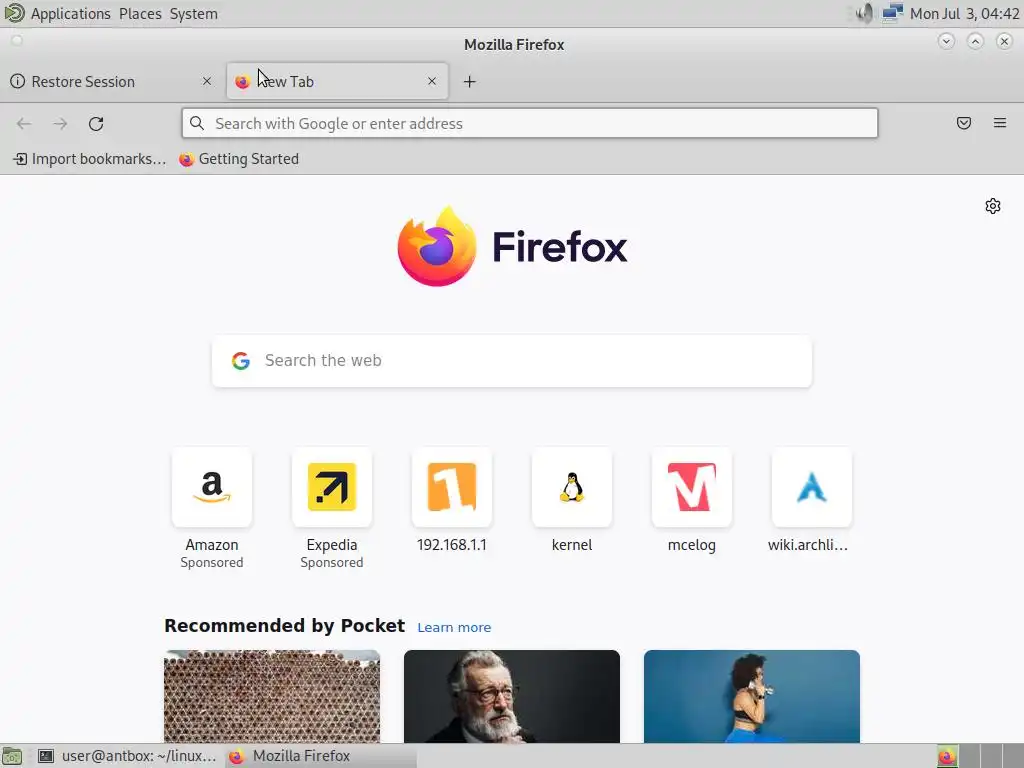Screen dimensions: 1024x768
Task: Follow the Learn more Pocket link
Action: pyautogui.click(x=454, y=627)
